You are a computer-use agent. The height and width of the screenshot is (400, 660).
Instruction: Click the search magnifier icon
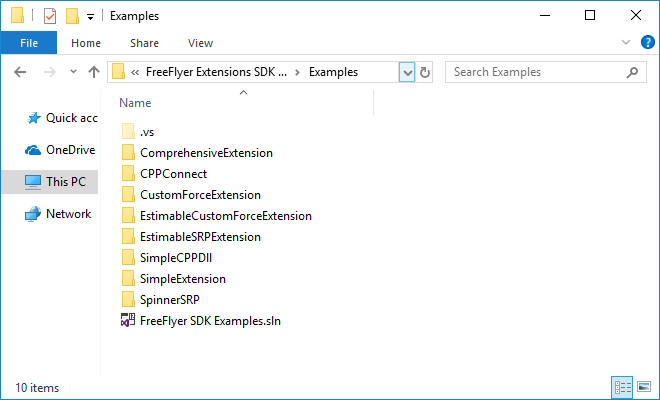(632, 72)
